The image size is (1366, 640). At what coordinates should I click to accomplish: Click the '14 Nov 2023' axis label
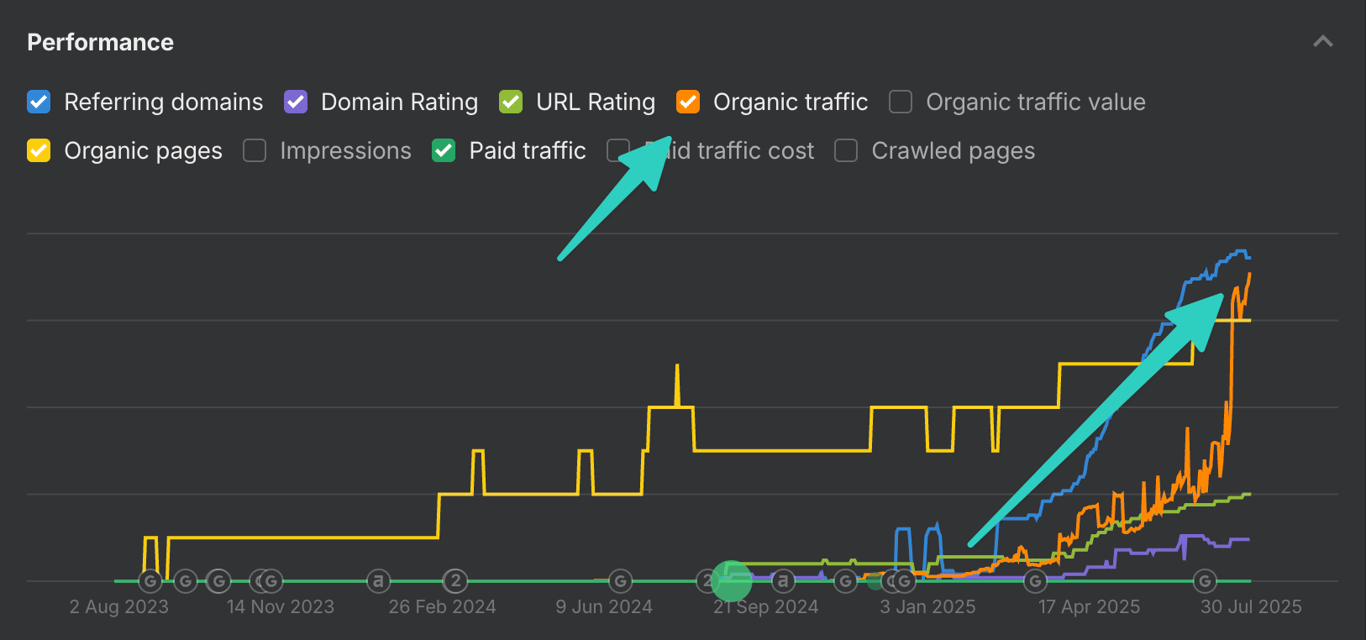click(x=280, y=607)
